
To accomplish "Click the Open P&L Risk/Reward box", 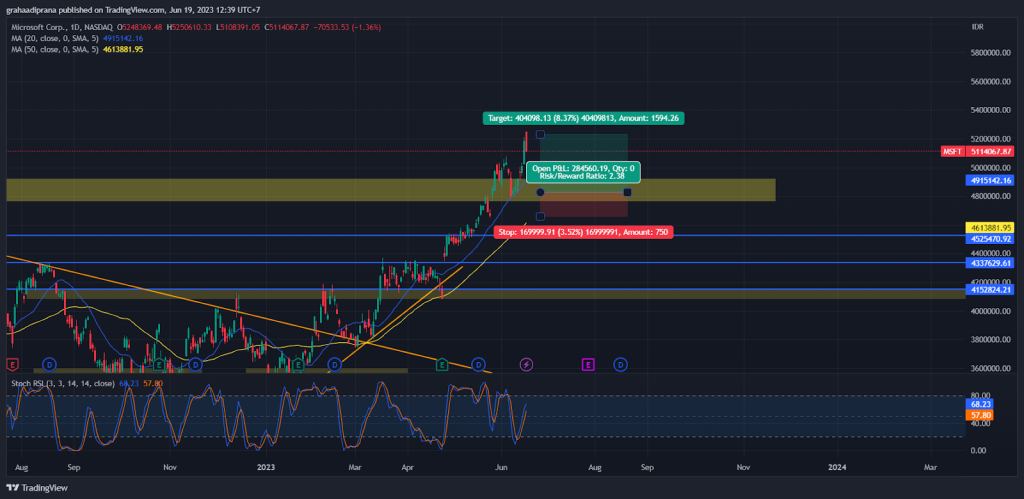I will tap(583, 172).
